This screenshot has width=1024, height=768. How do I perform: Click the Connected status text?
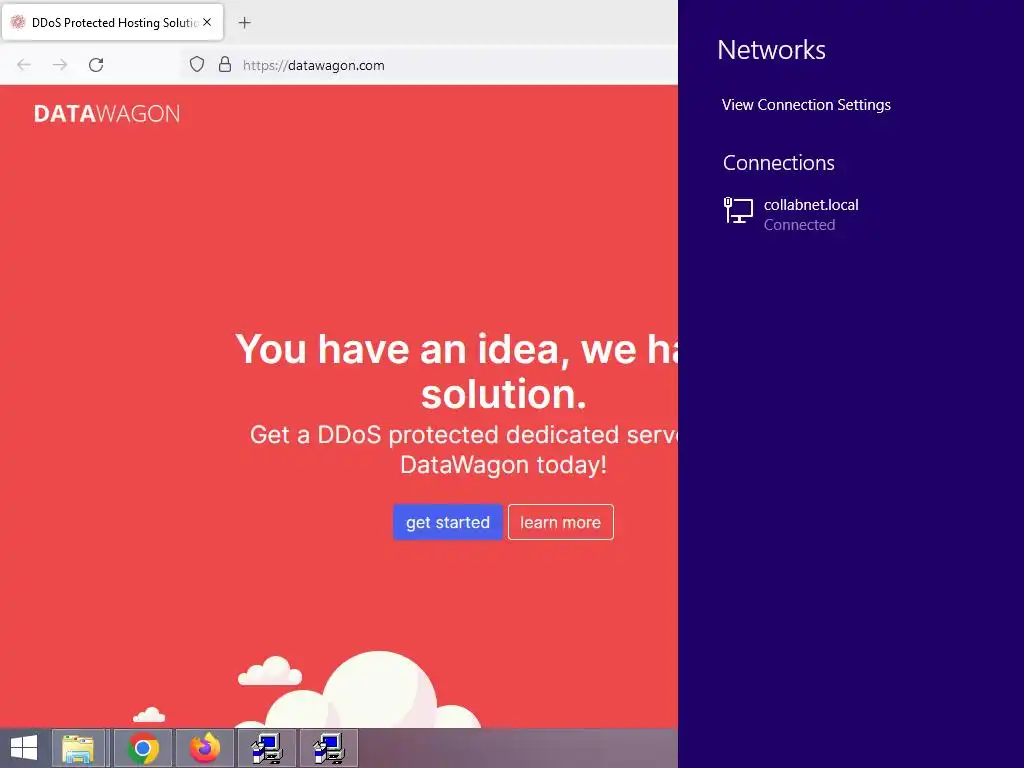click(x=799, y=225)
